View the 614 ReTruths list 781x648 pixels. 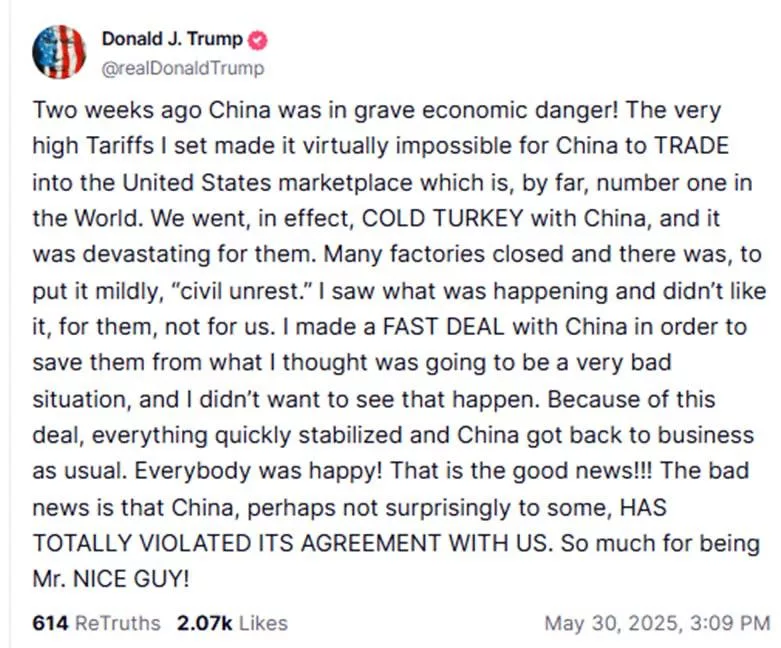(x=96, y=623)
